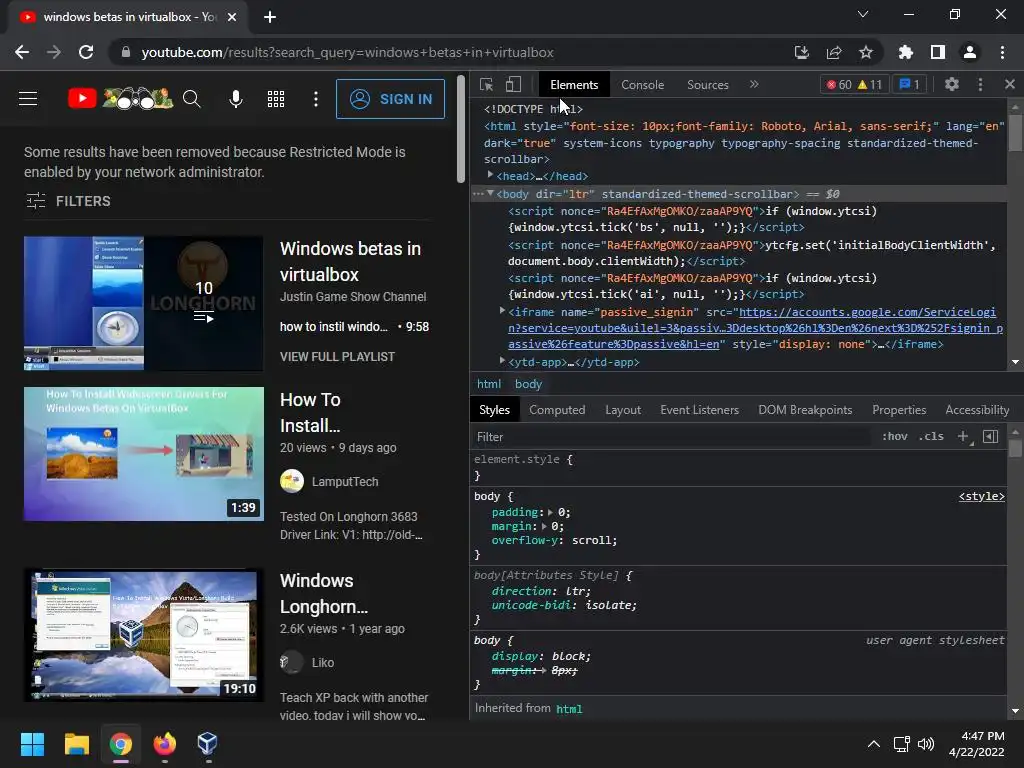
Task: Toggle the device toolbar in DevTools
Action: (513, 85)
